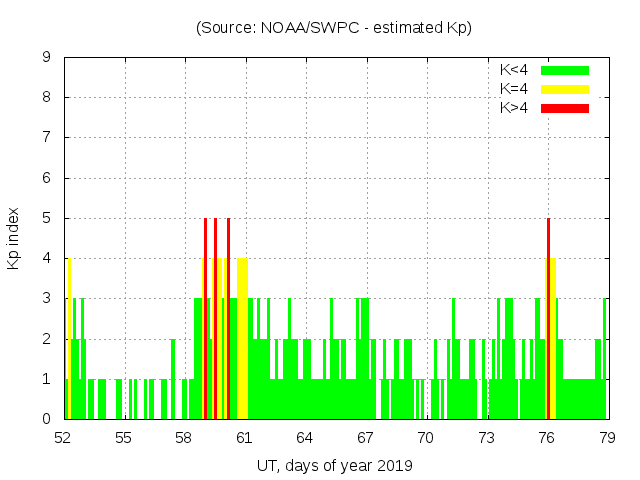Select the K<4 legend label text
The height and width of the screenshot is (480, 640).
point(514,70)
